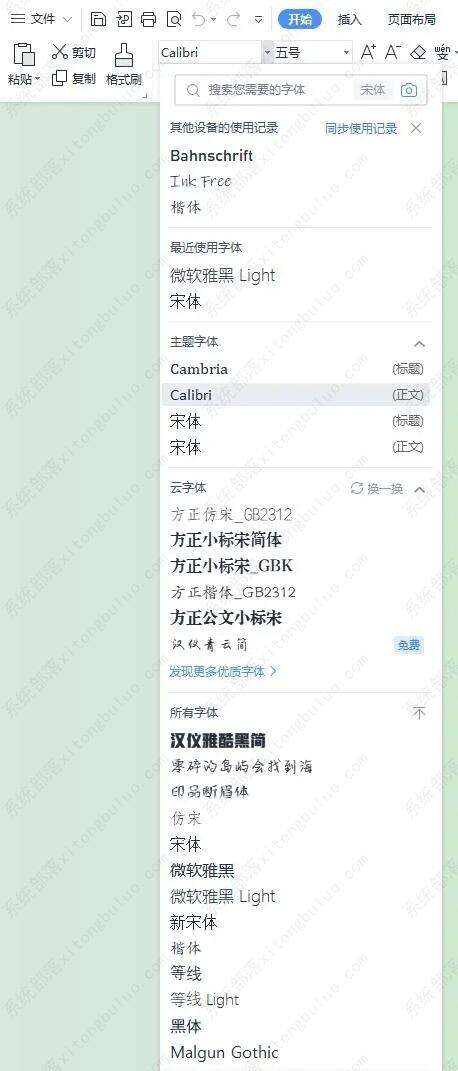Switch to the 页面布局 tab
This screenshot has width=458, height=1071.
point(412,20)
